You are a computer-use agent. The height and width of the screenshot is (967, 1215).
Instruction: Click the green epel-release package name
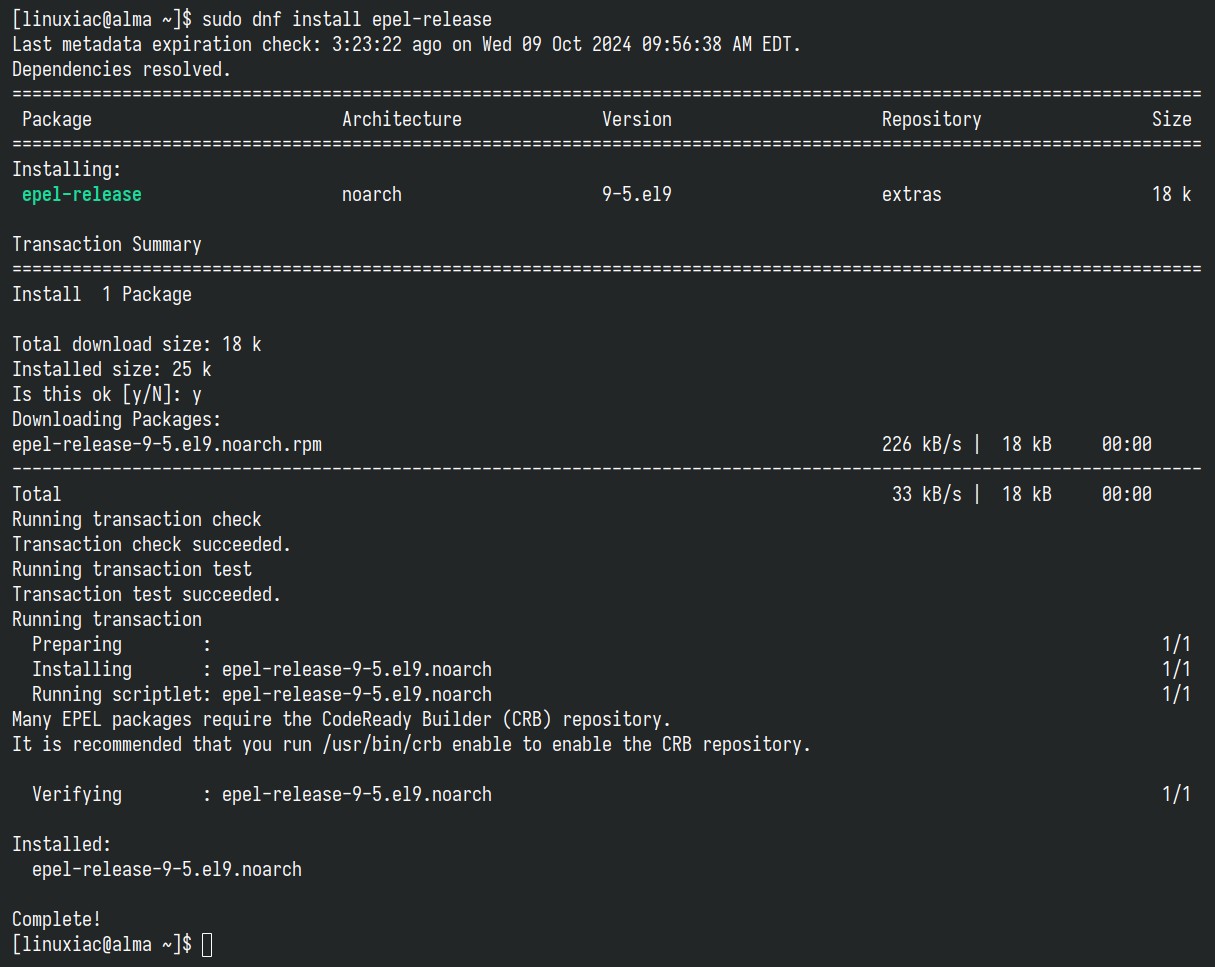(82, 194)
